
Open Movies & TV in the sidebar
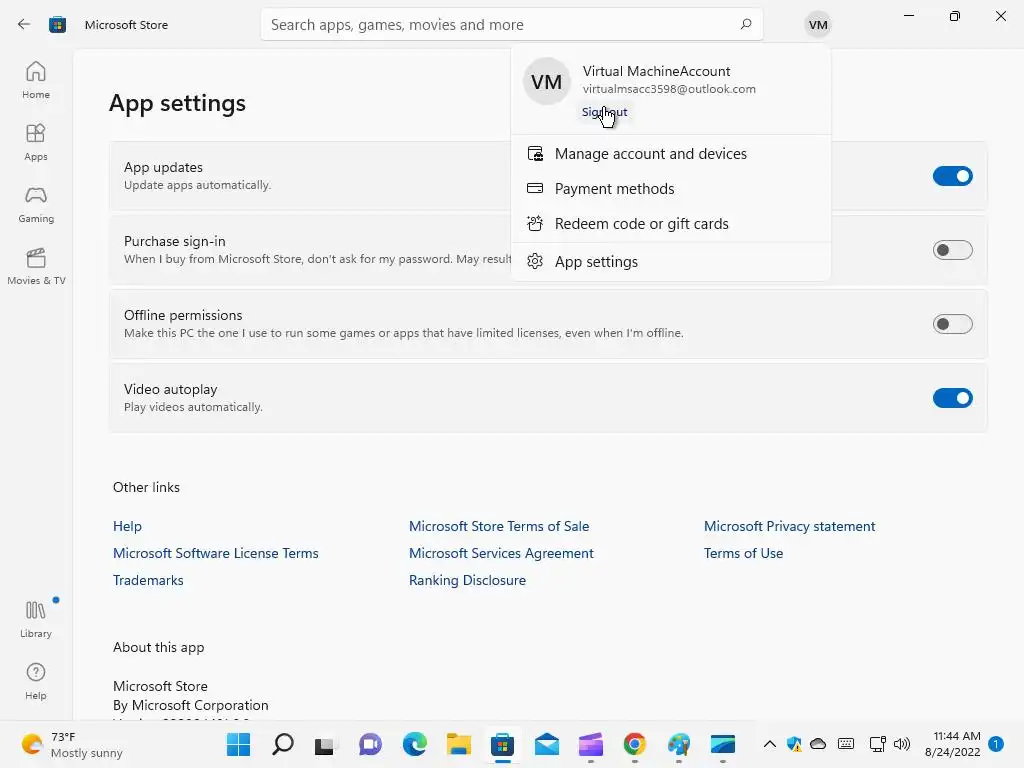(x=36, y=266)
